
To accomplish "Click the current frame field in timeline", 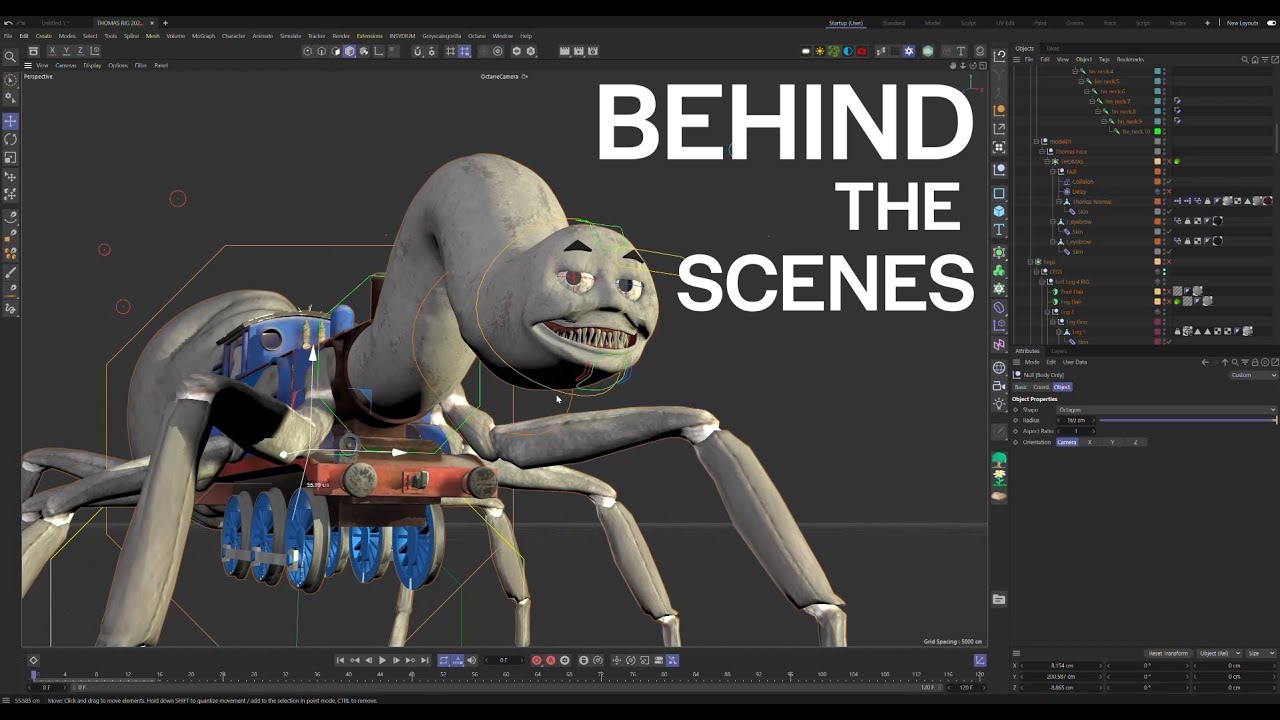I will pyautogui.click(x=504, y=660).
